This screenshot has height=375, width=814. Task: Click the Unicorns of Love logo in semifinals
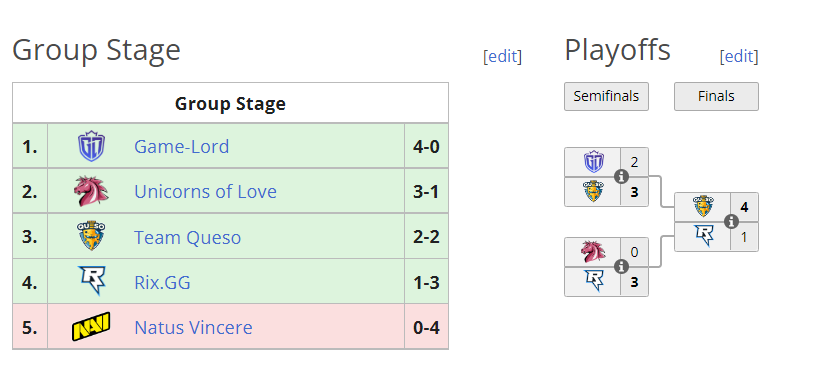tap(593, 252)
